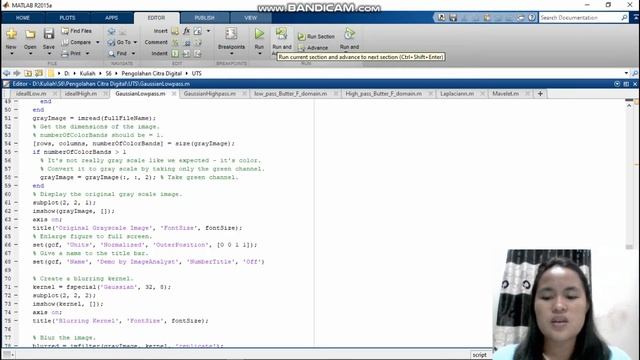640x360 pixels.
Task: Toggle breakpoint on line 75 dash
Action: [x=16, y=321]
